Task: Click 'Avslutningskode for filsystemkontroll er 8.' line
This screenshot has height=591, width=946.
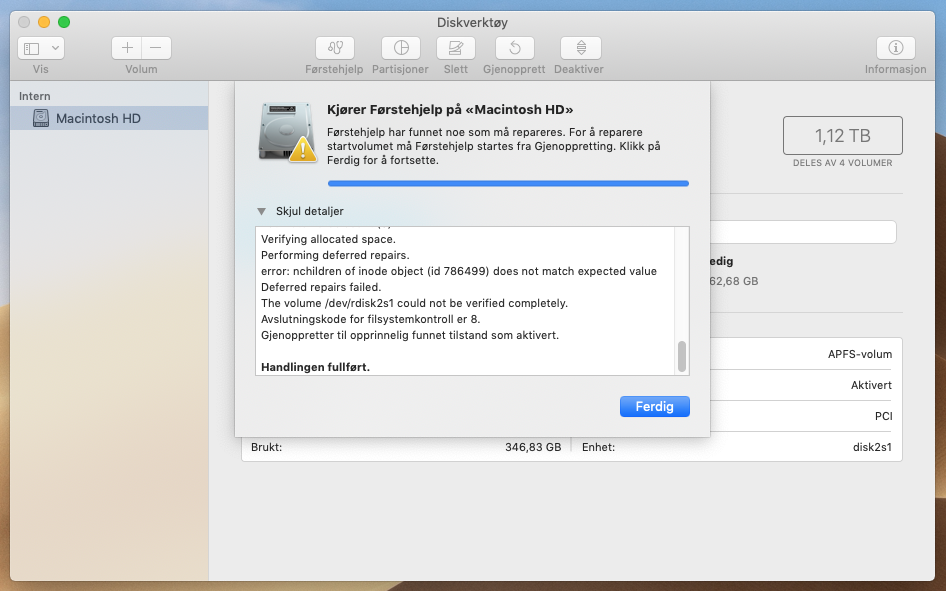Action: click(370, 319)
